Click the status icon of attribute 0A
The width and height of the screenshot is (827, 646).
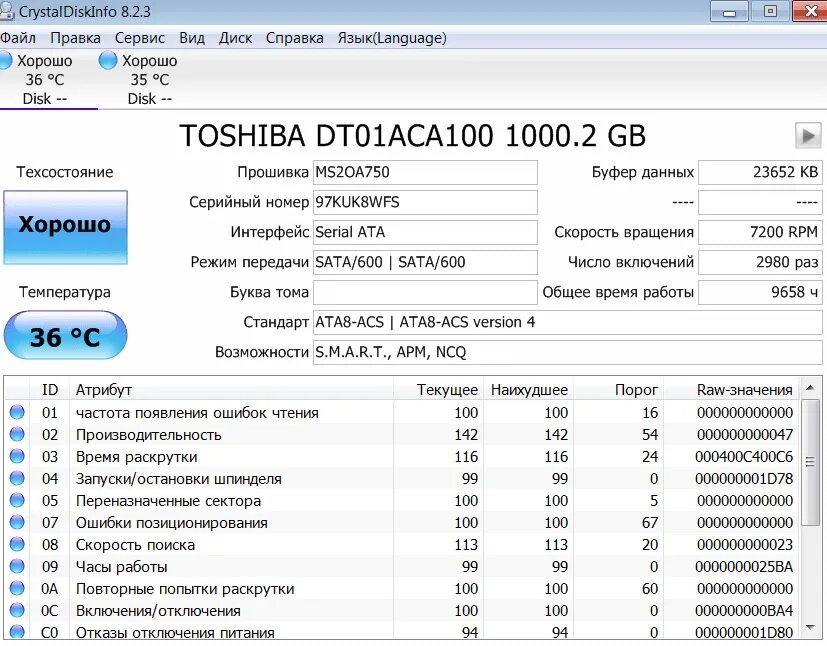tap(17, 589)
